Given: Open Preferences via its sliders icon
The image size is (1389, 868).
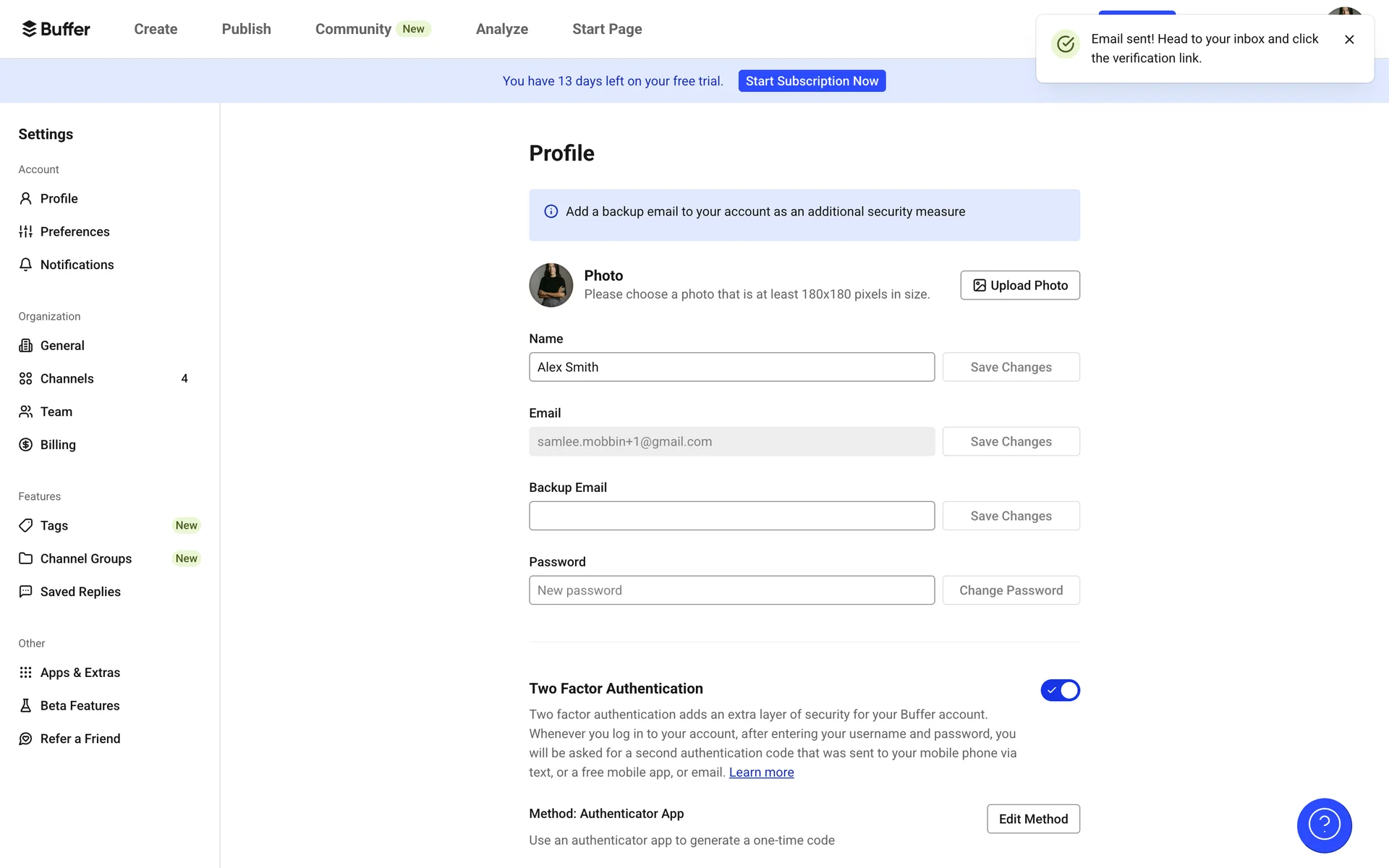Looking at the screenshot, I should [x=26, y=231].
